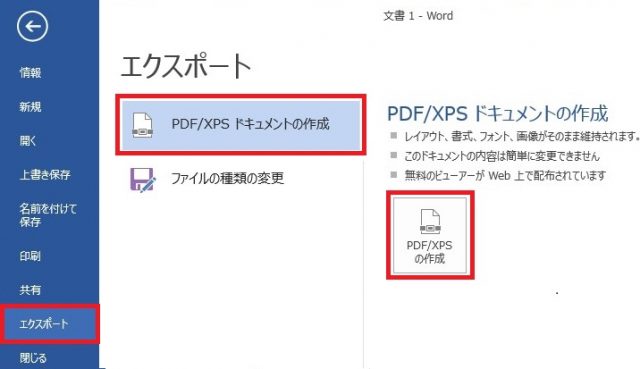
Task: Click the back arrow circle icon
Action: click(x=33, y=27)
